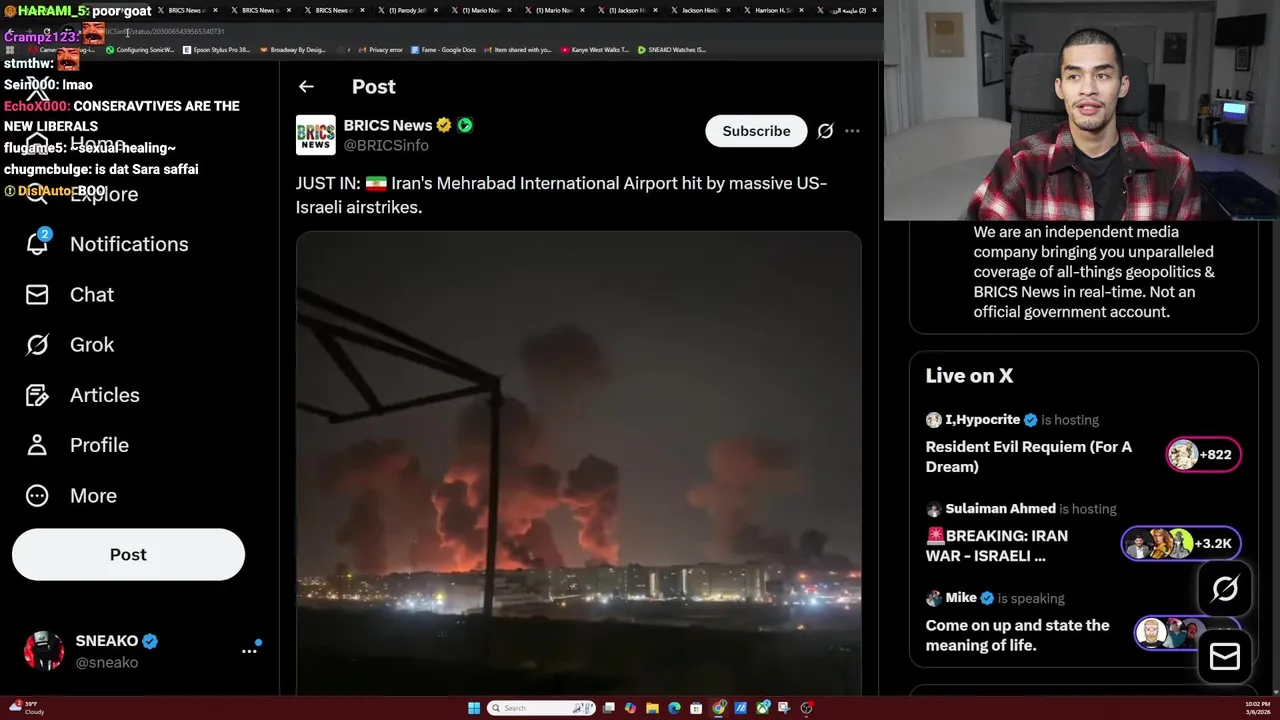Click the Windows taskbar search box
1280x720 pixels.
click(541, 708)
